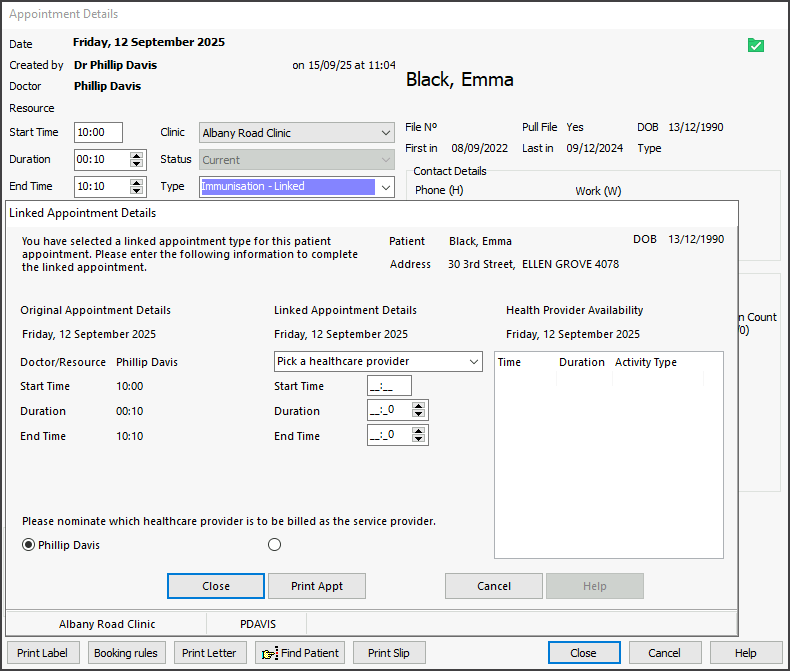Image resolution: width=790 pixels, height=671 pixels.
Task: Click the Print Slip button
Action: pyautogui.click(x=389, y=653)
